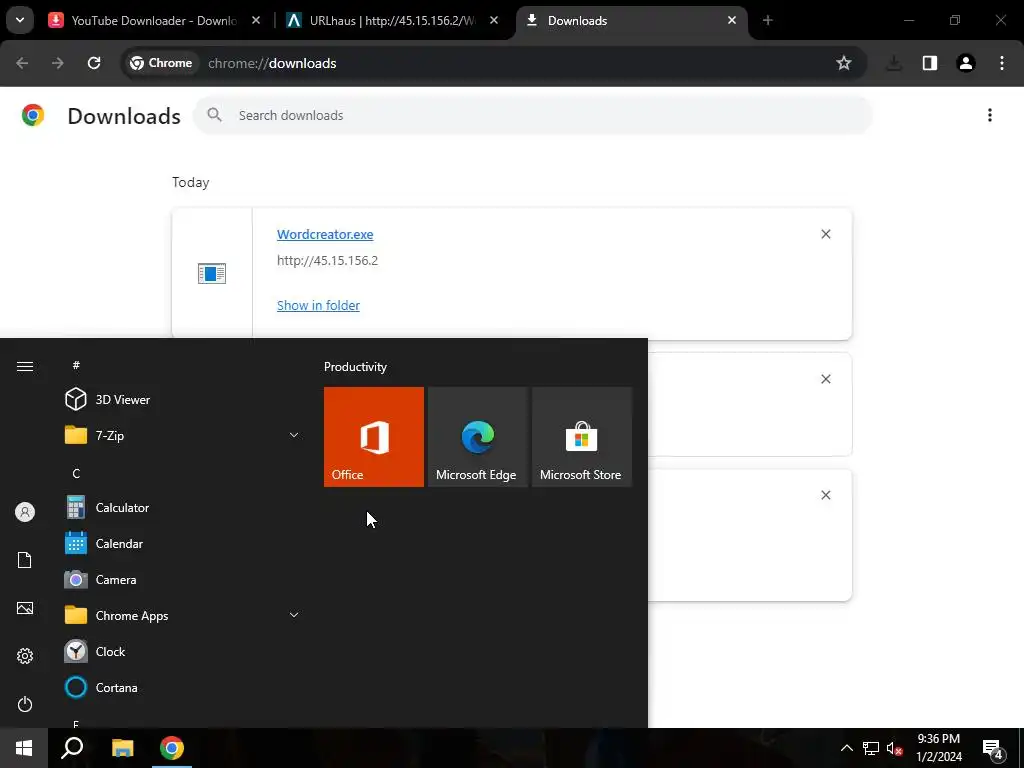The image size is (1024, 768).
Task: Open the Downloads page more-actions menu
Action: (x=990, y=116)
